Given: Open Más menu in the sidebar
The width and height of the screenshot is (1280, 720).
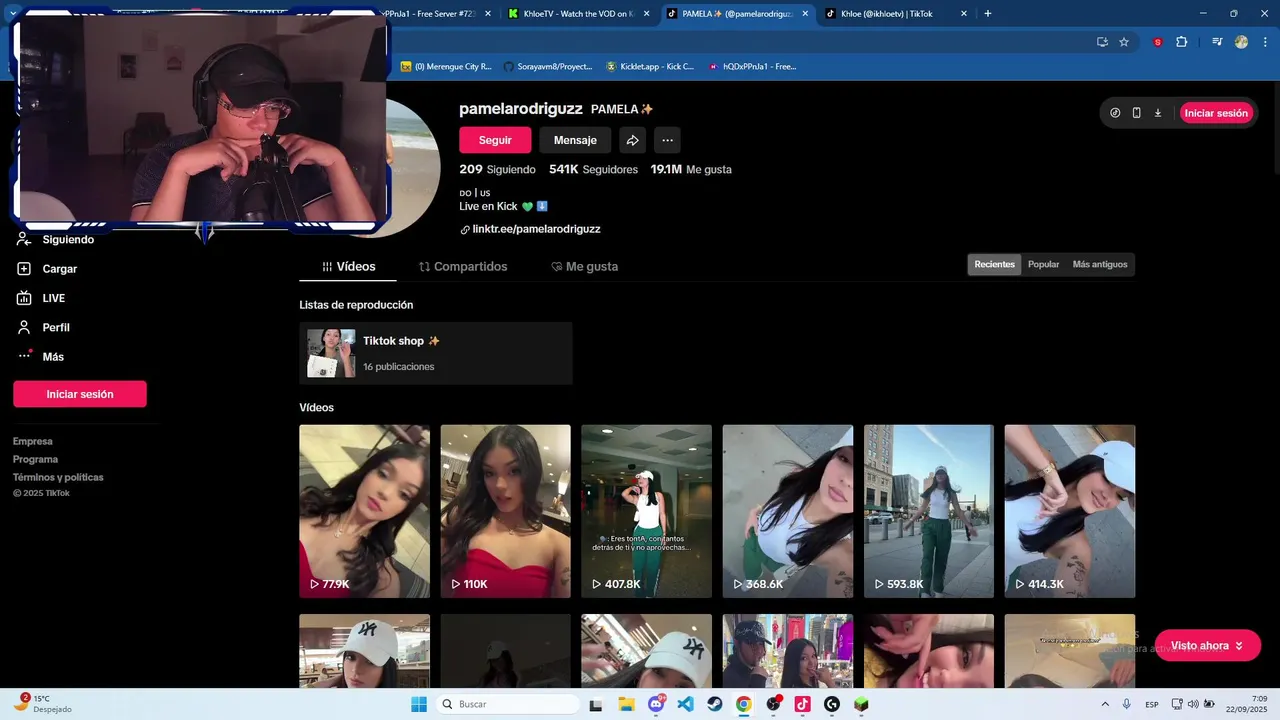Looking at the screenshot, I should (x=40, y=357).
